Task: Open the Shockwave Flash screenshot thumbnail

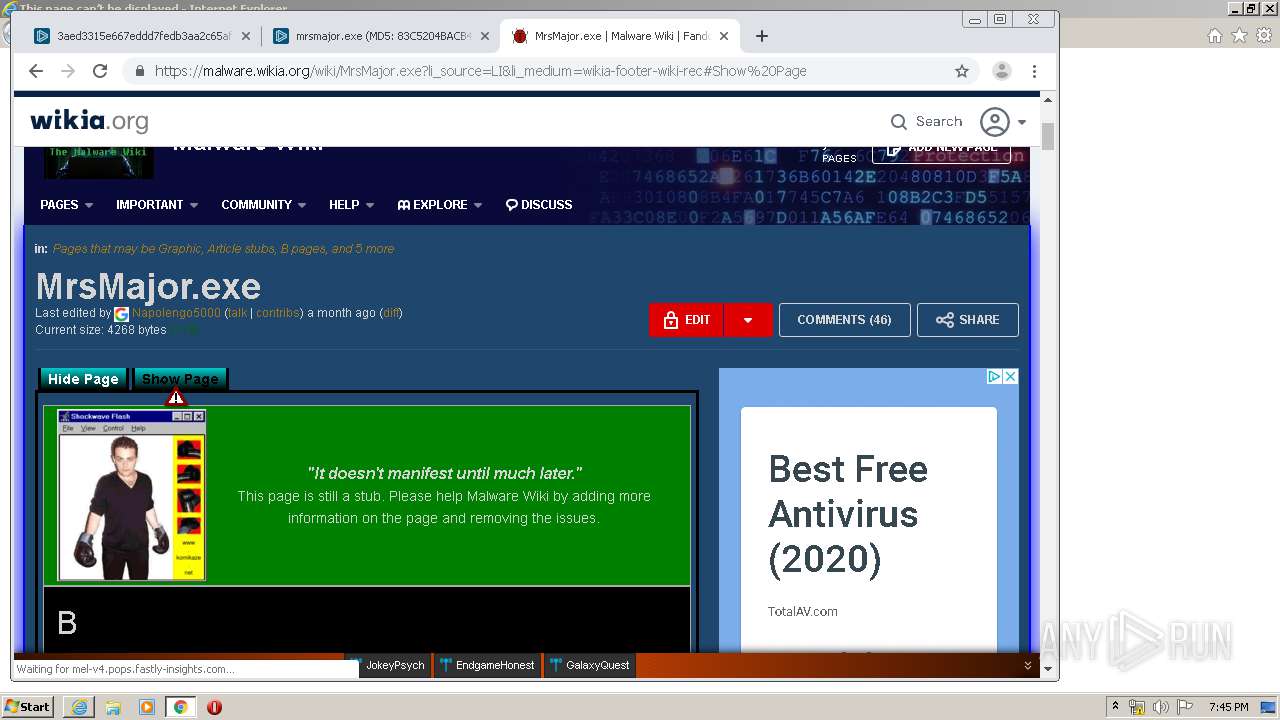Action: [132, 495]
